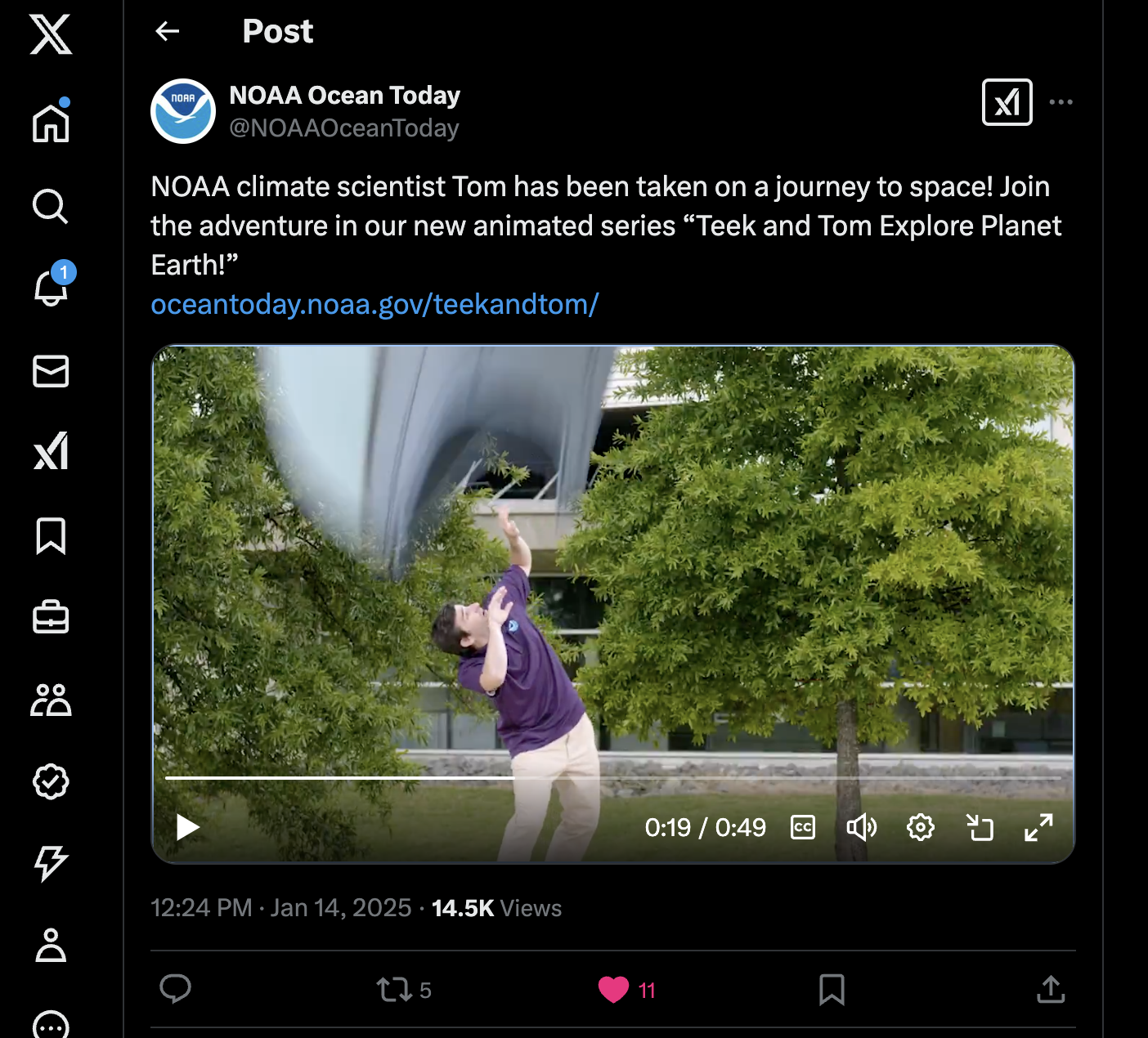This screenshot has width=1148, height=1038.
Task: Seek using the video progress bar
Action: pyautogui.click(x=613, y=778)
